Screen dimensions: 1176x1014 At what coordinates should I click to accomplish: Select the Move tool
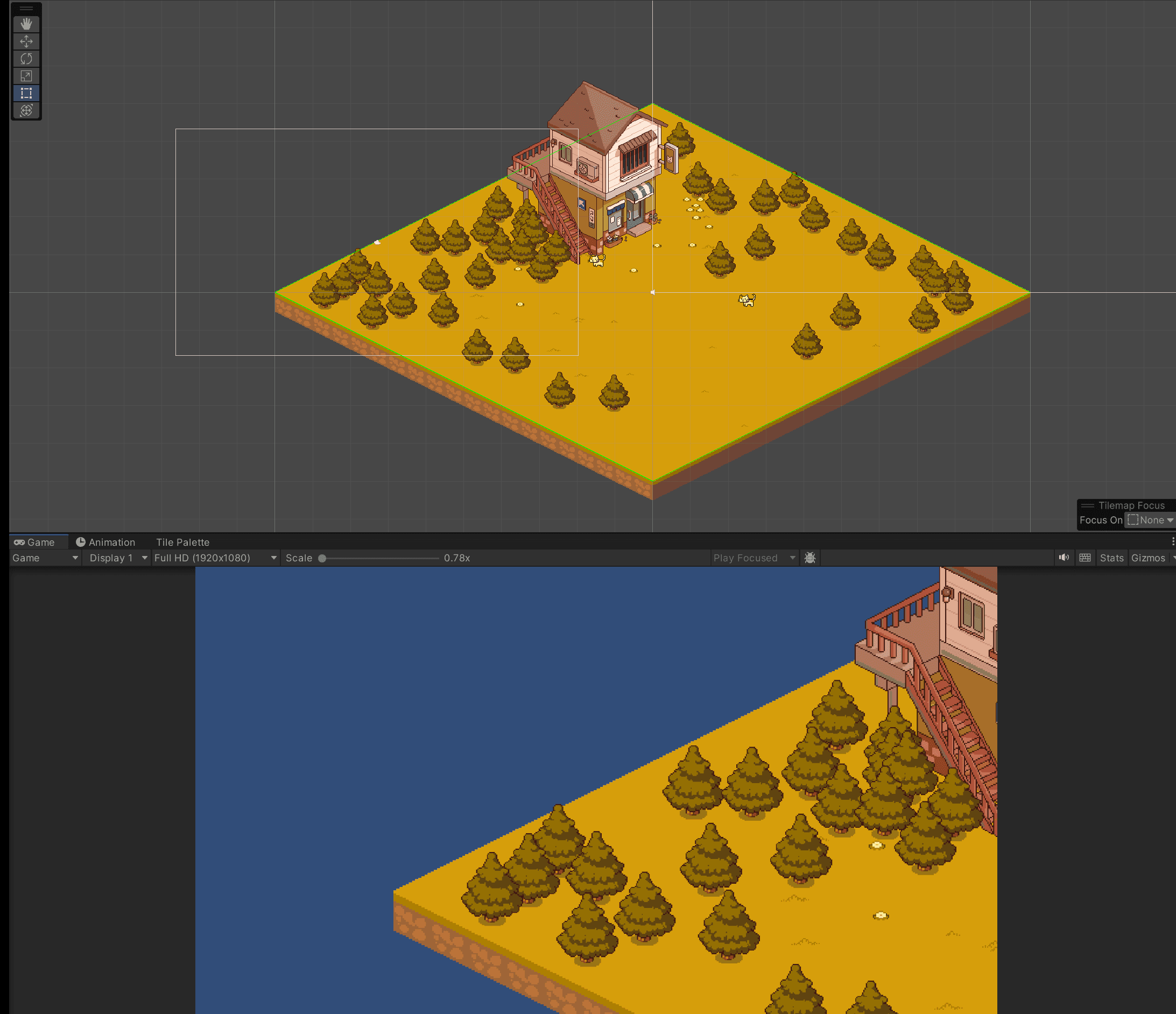coord(26,41)
